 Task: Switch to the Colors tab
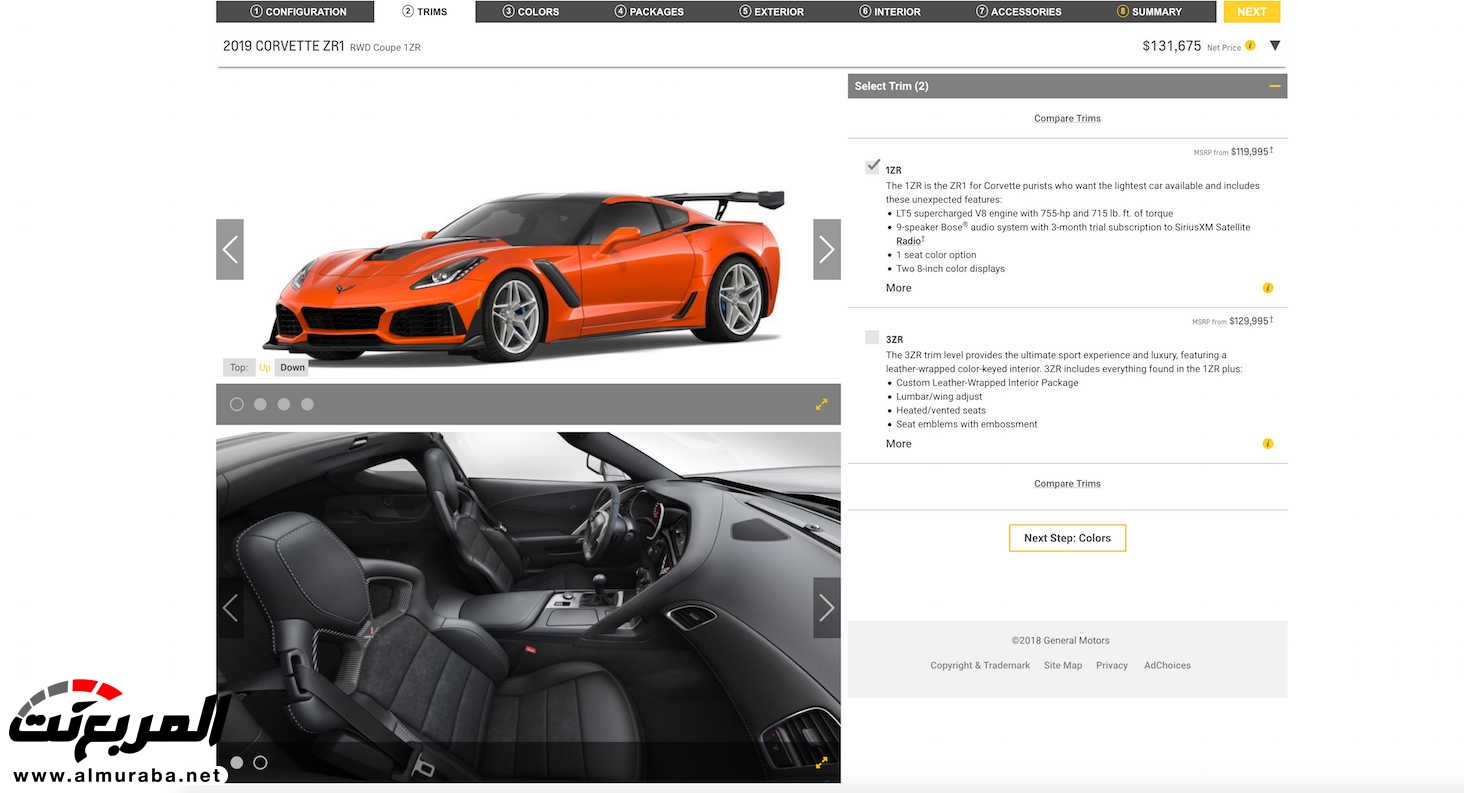coord(531,12)
